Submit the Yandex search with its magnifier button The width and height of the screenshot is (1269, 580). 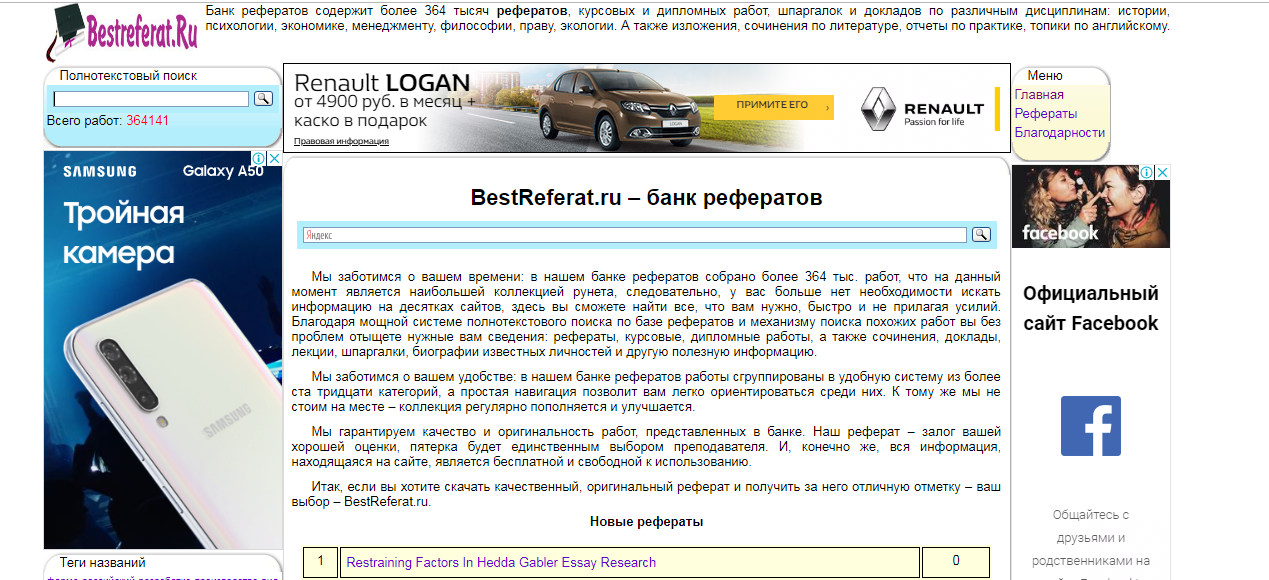pos(981,234)
